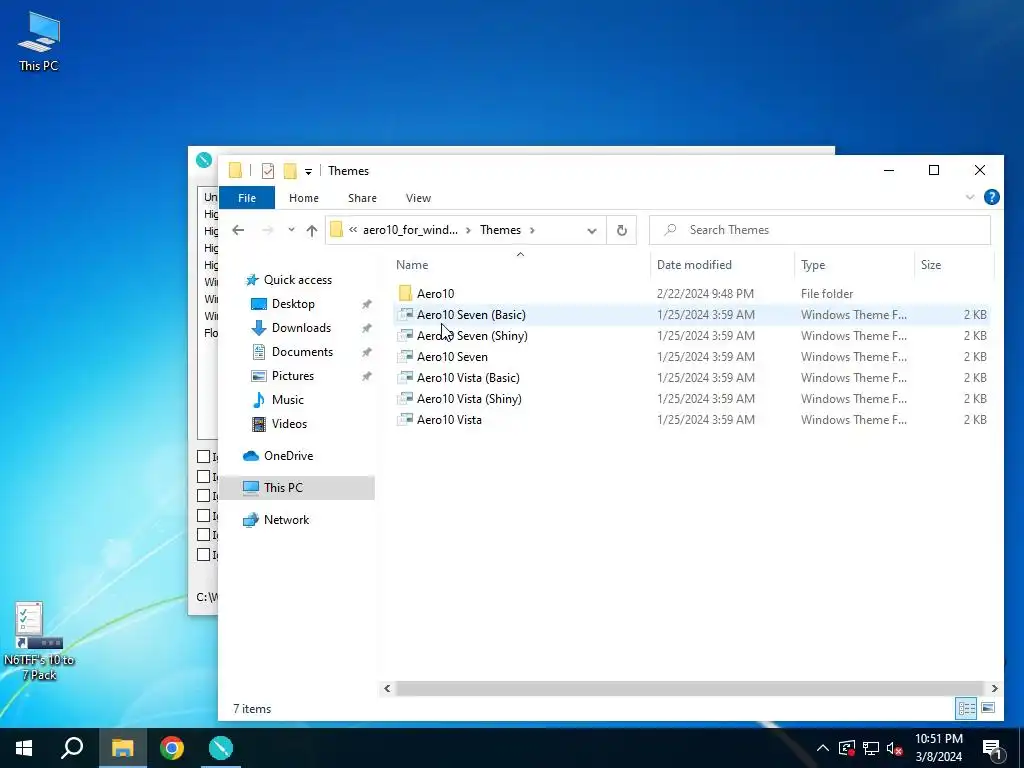
Task: Switch to Large icons view layout button
Action: (988, 709)
